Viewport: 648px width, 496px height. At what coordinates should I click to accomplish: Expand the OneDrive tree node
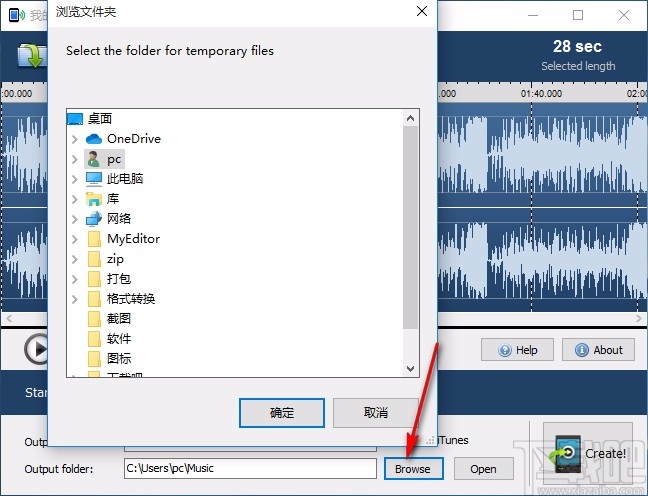(75, 139)
